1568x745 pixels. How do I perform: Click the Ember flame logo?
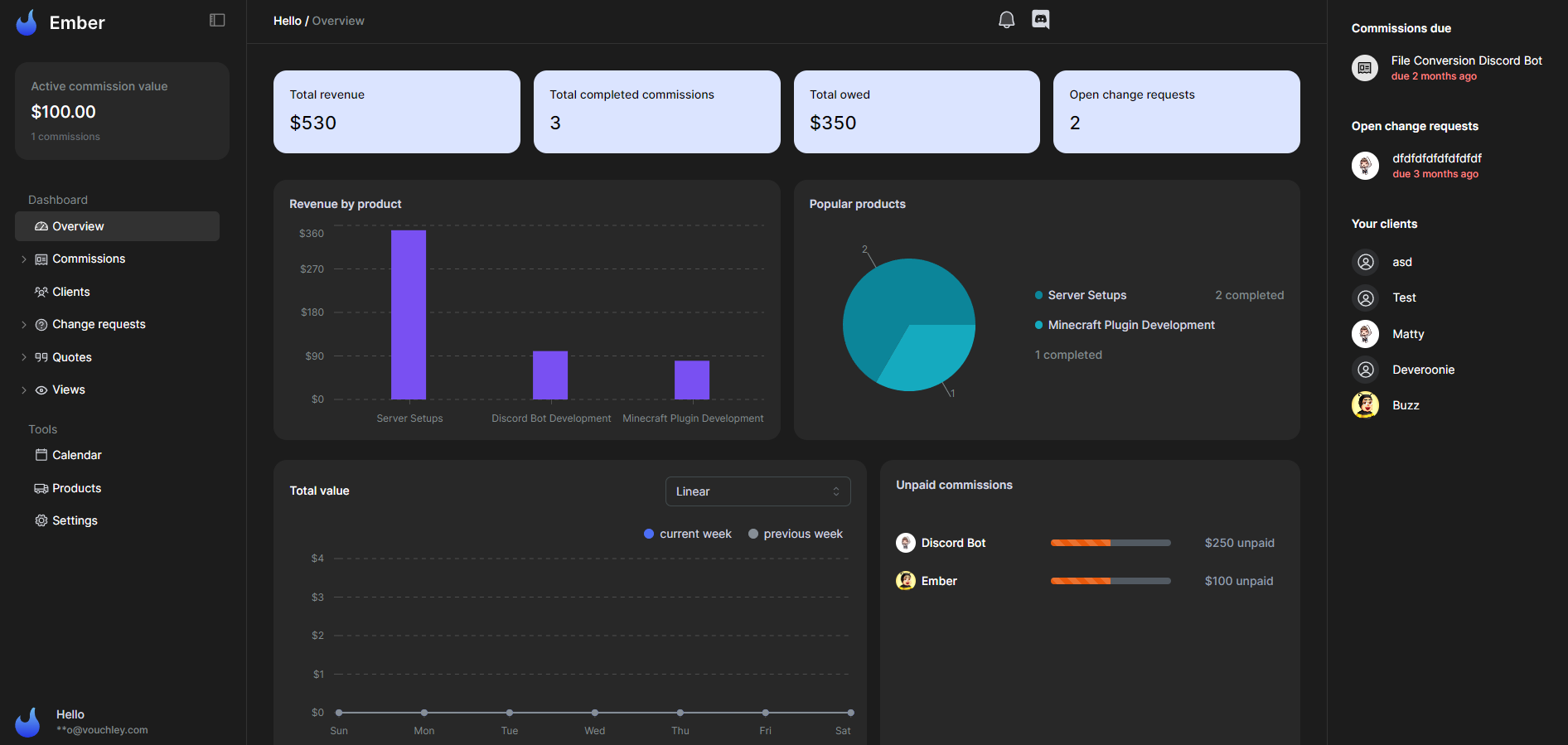pos(27,22)
